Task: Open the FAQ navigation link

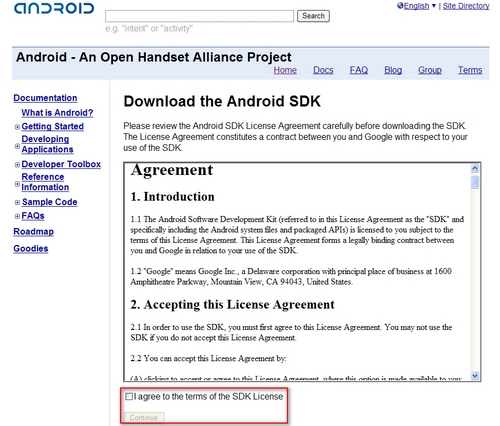Action: pos(359,70)
